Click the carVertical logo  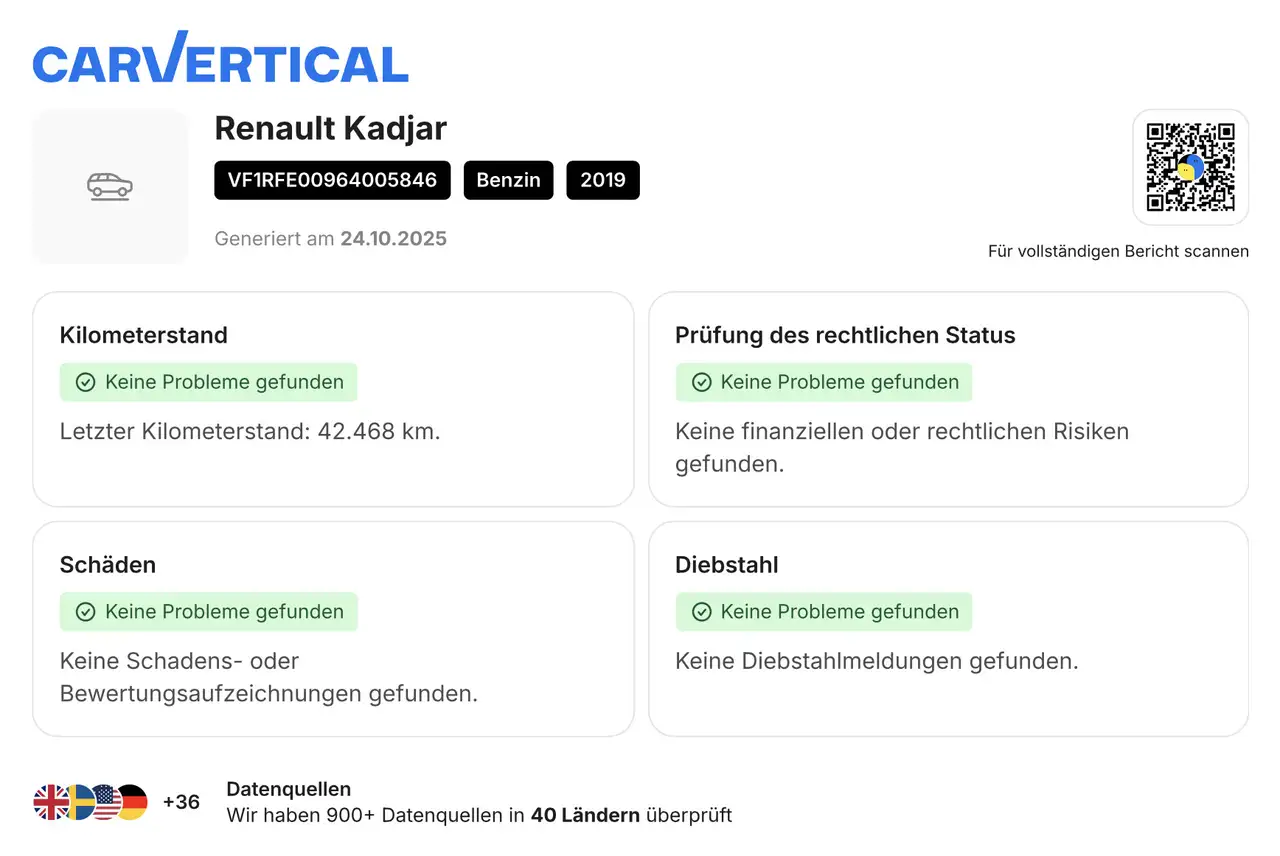click(x=220, y=60)
